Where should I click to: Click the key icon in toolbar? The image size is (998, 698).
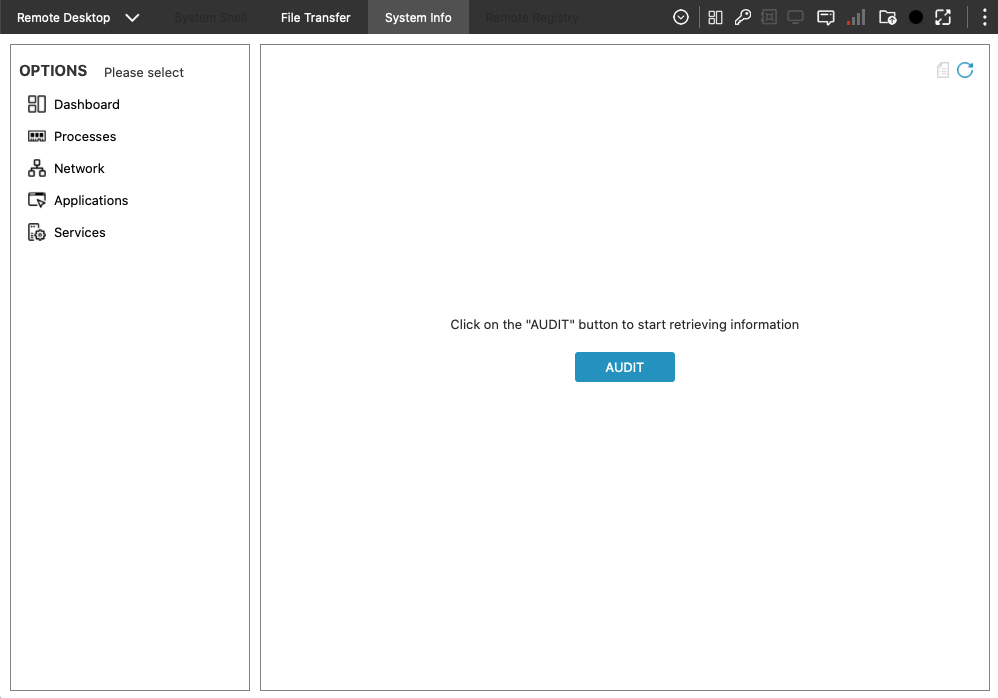tap(742, 17)
